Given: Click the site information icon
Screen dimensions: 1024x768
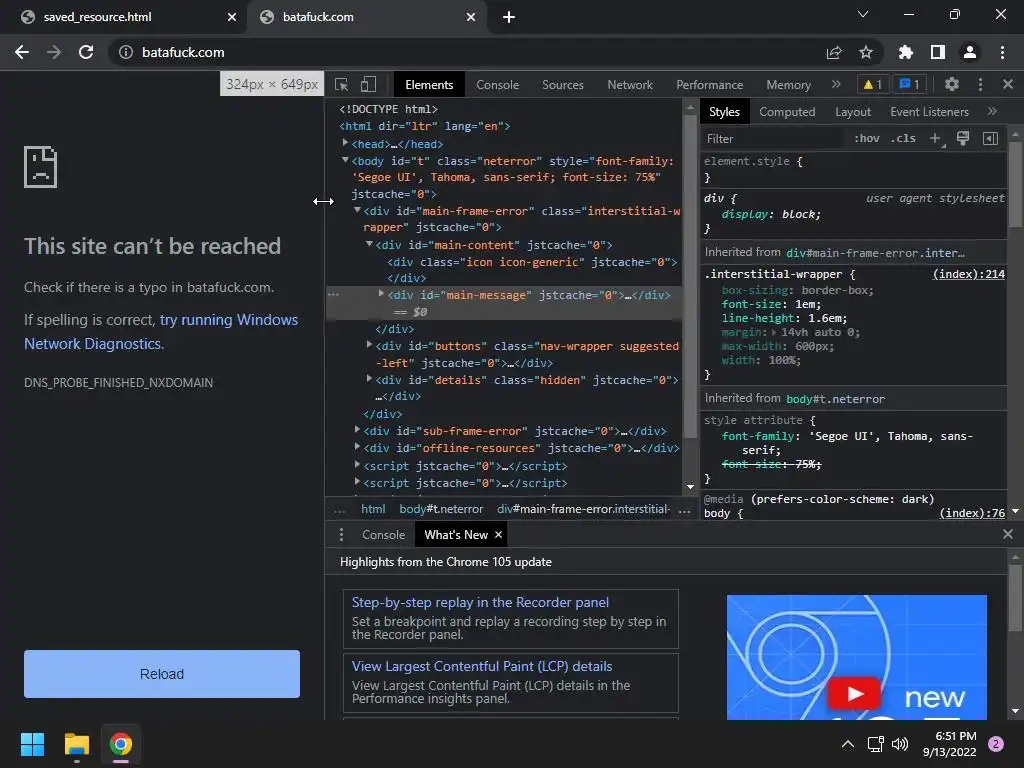Looking at the screenshot, I should pyautogui.click(x=125, y=52).
